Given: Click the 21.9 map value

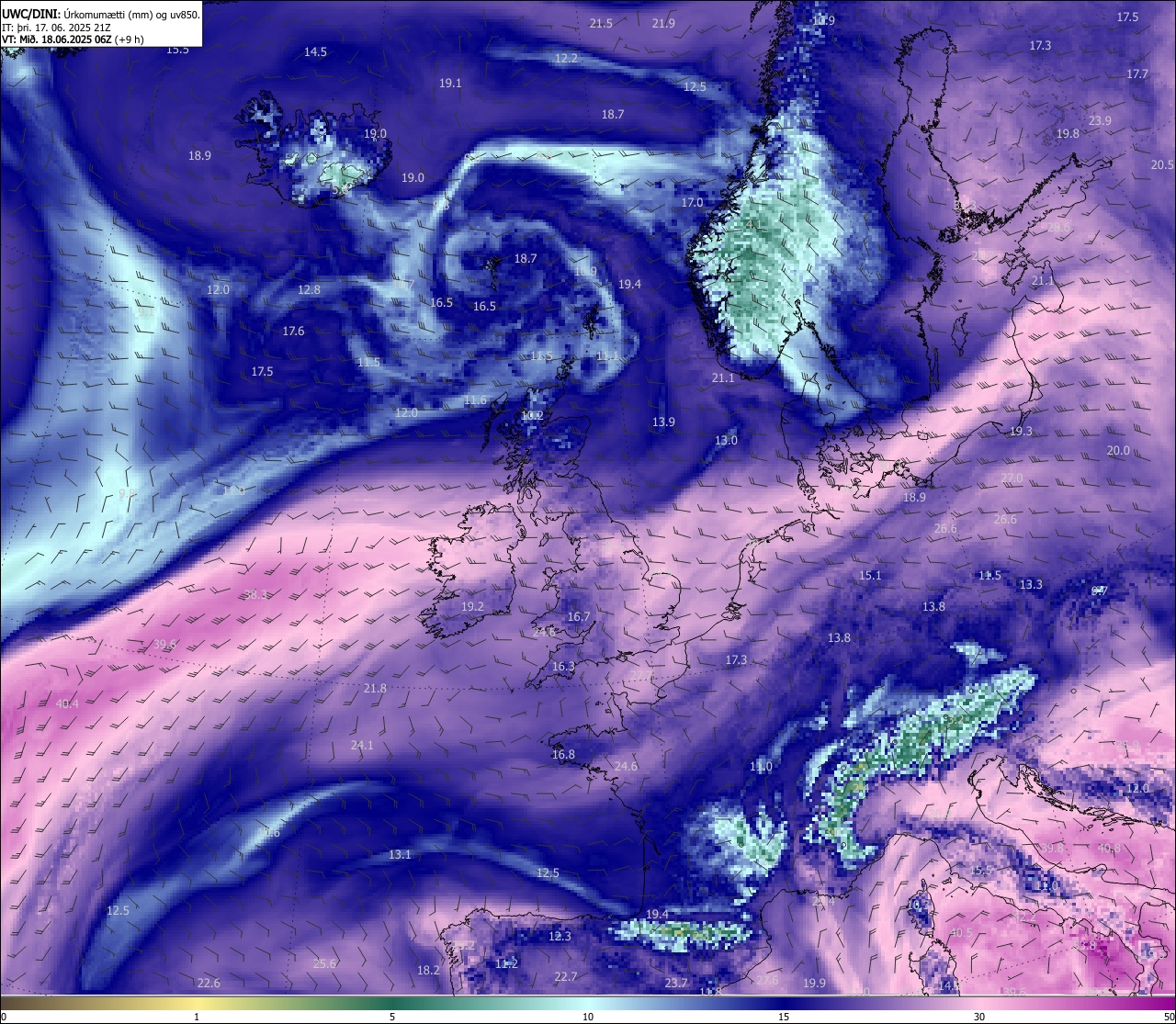Looking at the screenshot, I should click(662, 23).
